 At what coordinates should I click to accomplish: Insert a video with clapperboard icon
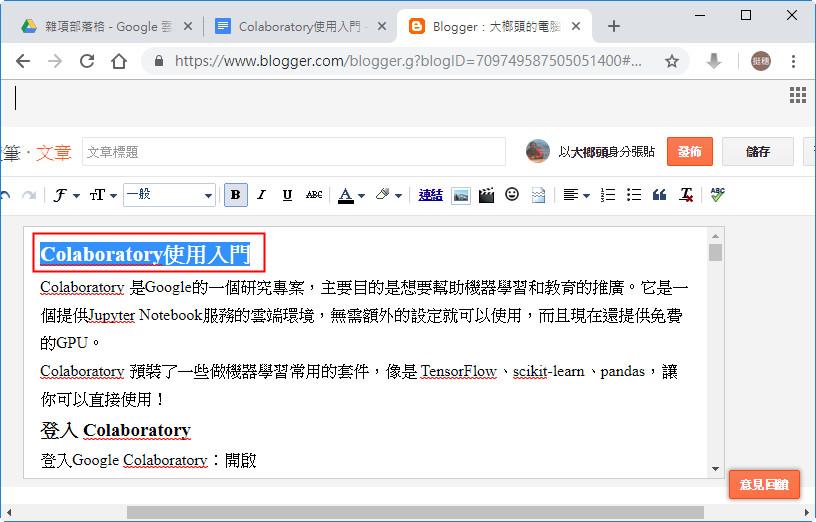point(486,195)
